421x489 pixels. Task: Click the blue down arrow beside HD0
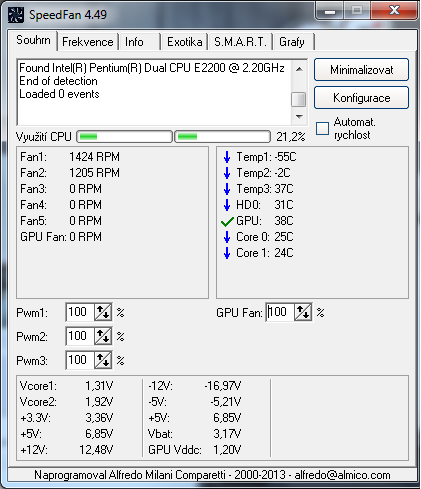pos(227,205)
